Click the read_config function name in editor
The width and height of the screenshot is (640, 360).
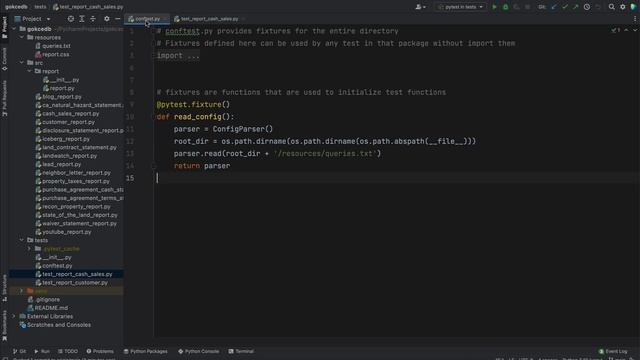coord(197,117)
